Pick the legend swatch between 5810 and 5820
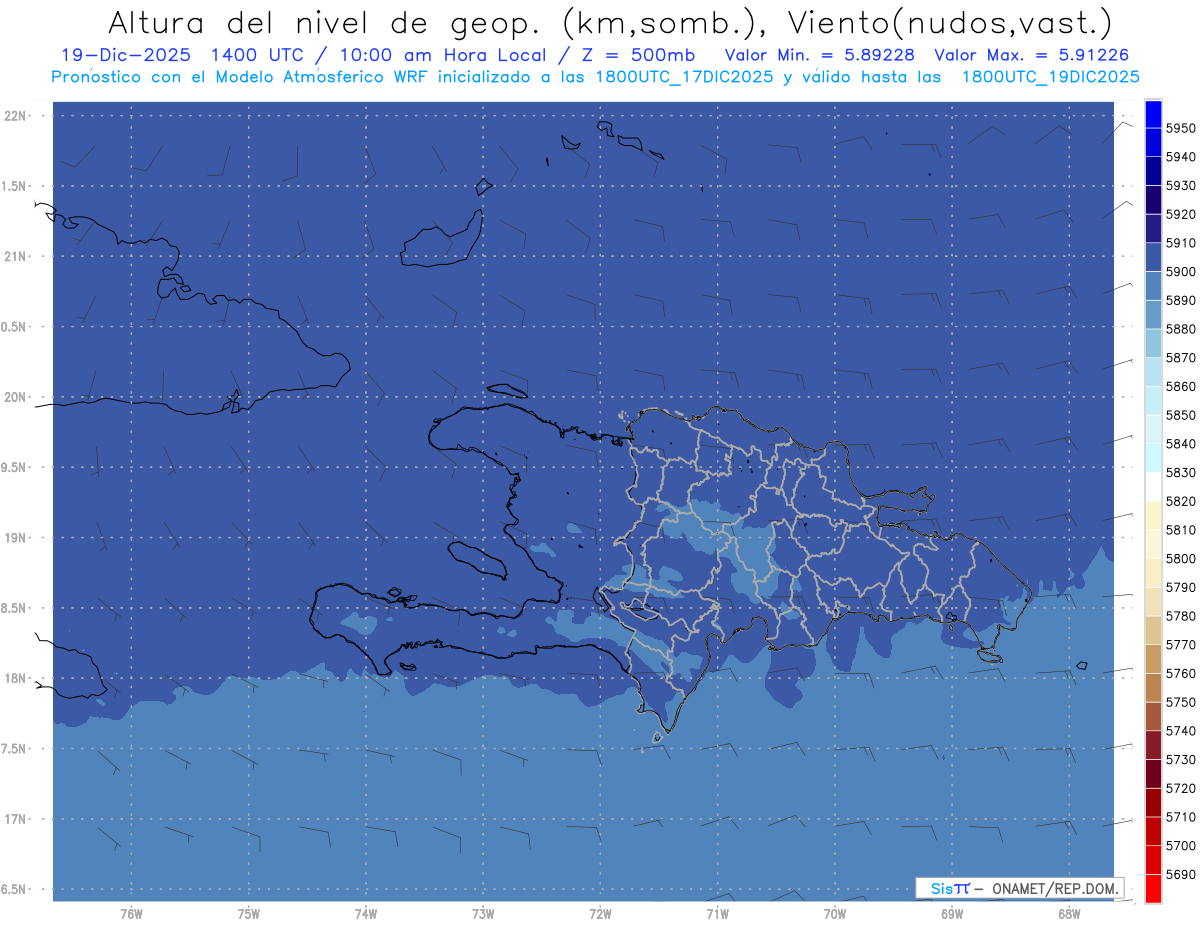 point(1153,515)
